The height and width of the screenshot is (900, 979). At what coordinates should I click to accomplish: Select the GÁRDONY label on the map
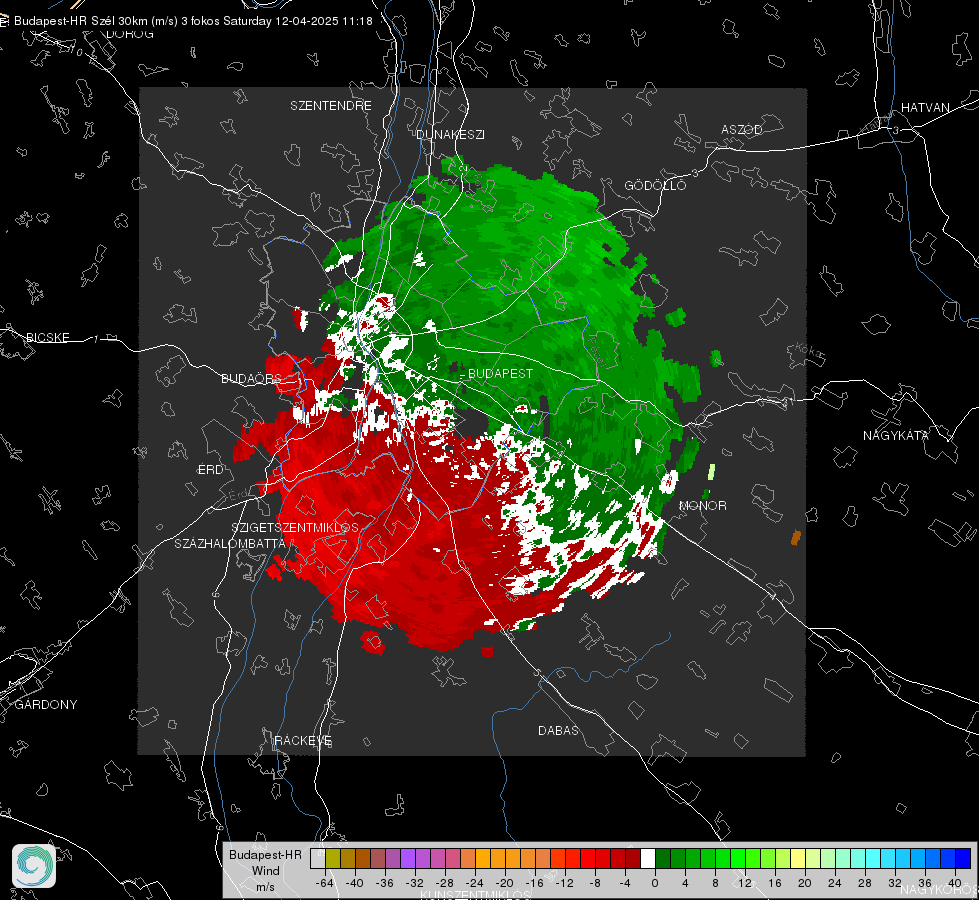pyautogui.click(x=46, y=705)
